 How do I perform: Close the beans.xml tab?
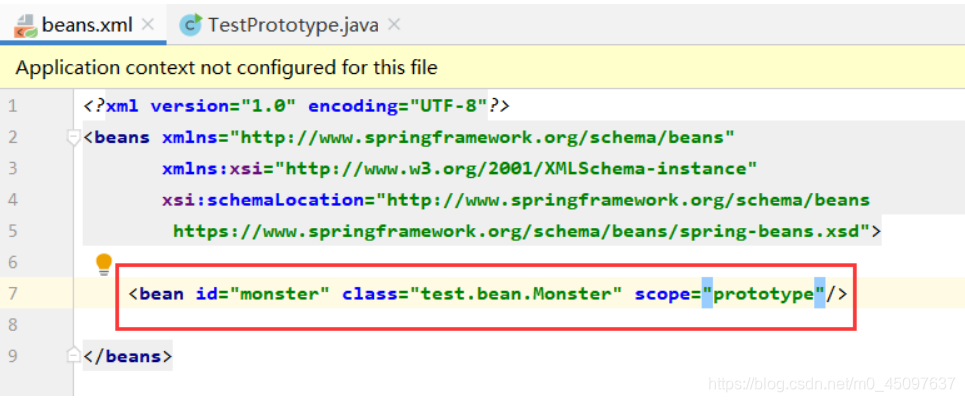[x=148, y=25]
